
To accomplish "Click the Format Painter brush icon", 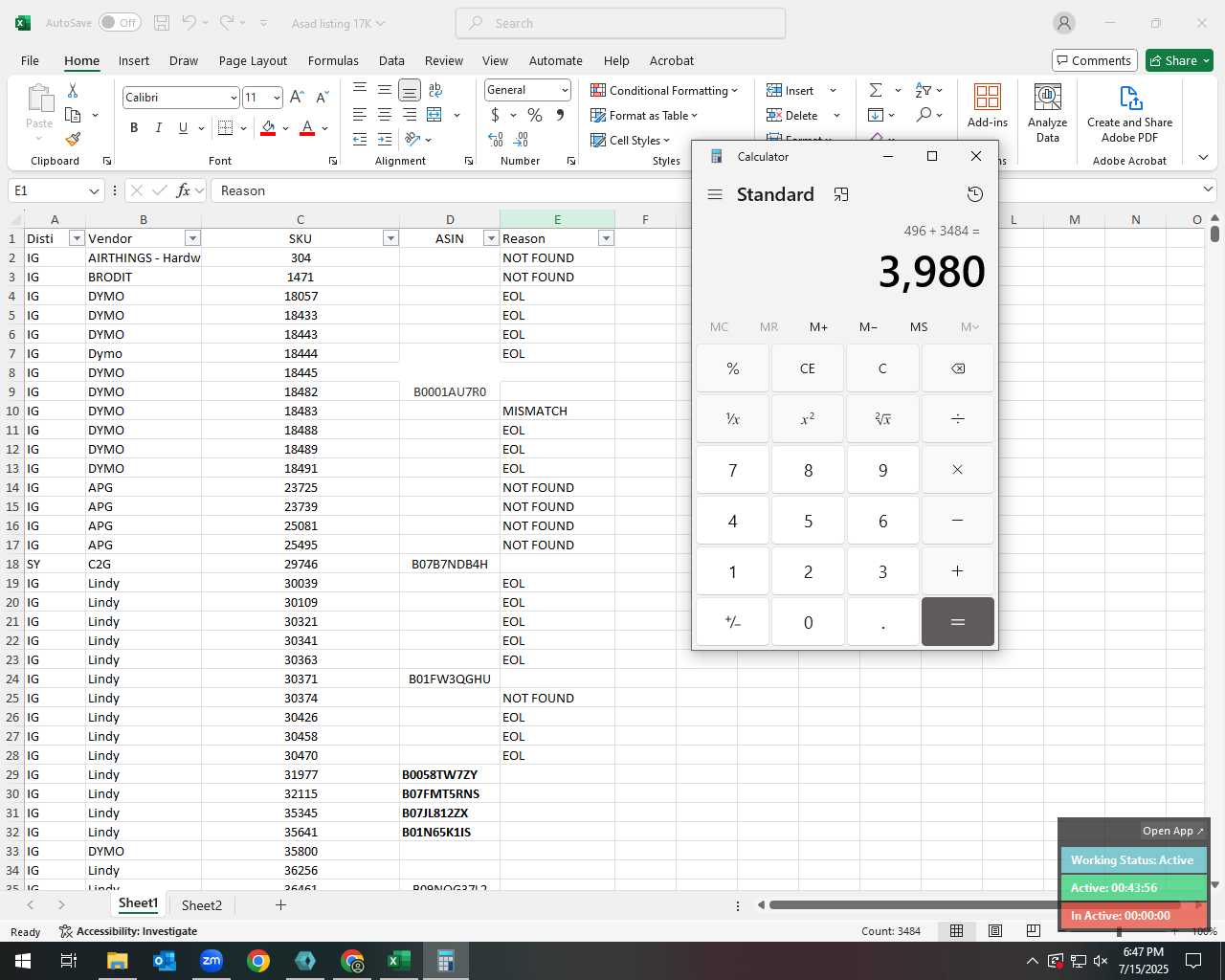I will pyautogui.click(x=73, y=140).
